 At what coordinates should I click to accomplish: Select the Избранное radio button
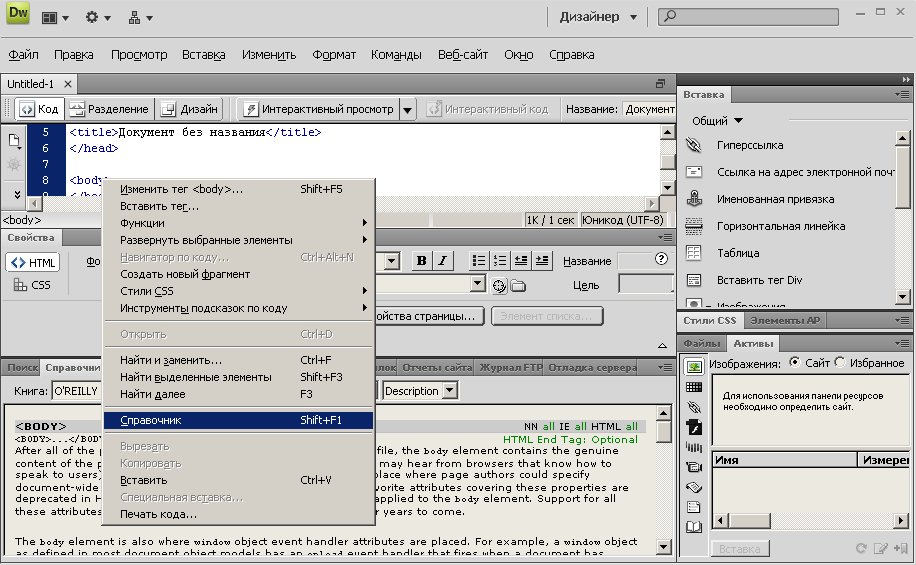pos(839,363)
